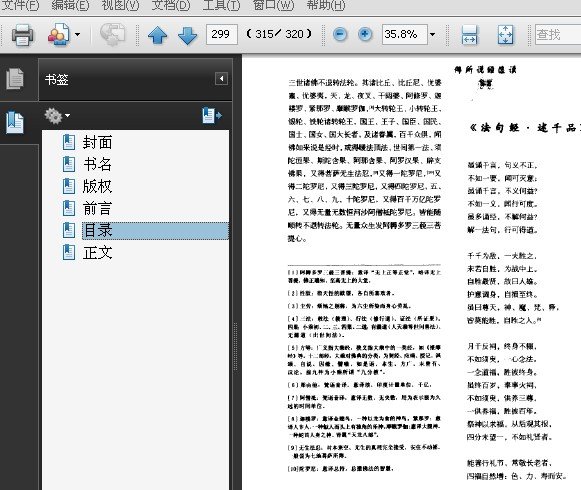This screenshot has width=581, height=490.
Task: Open the 书名 bookmark
Action: (97, 164)
